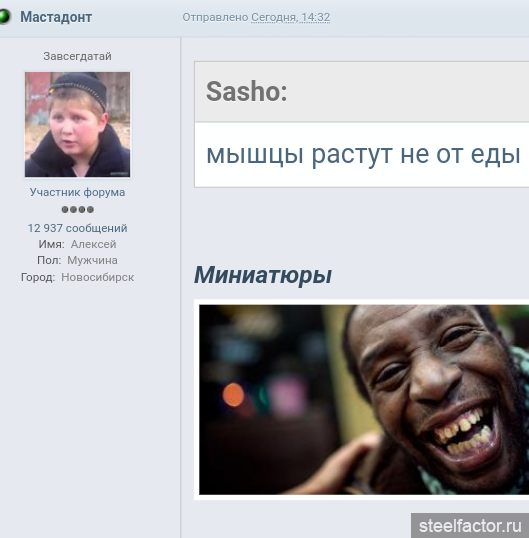
Task: Click the green online status icon
Action: coord(4,17)
